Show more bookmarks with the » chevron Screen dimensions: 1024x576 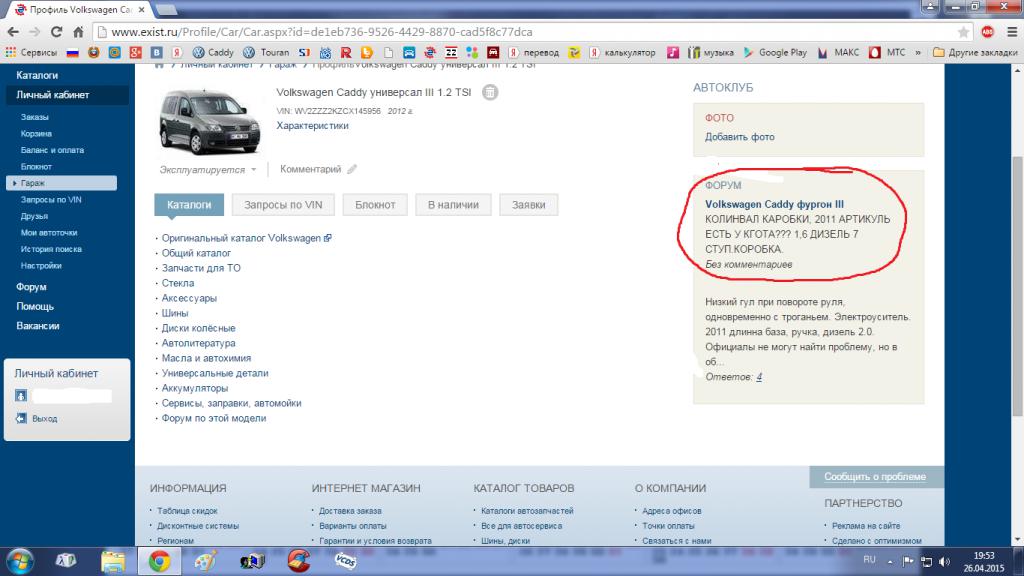[x=918, y=52]
